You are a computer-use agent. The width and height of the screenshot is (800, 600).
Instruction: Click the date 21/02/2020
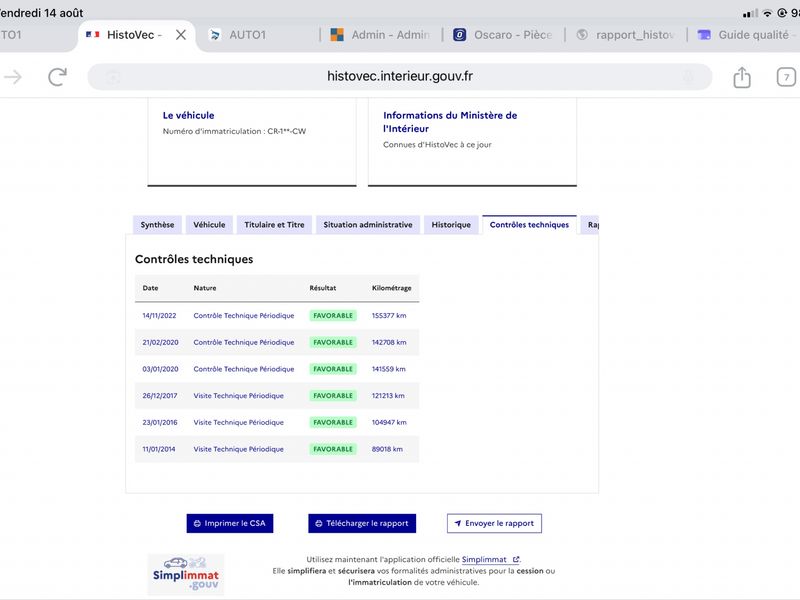160,342
